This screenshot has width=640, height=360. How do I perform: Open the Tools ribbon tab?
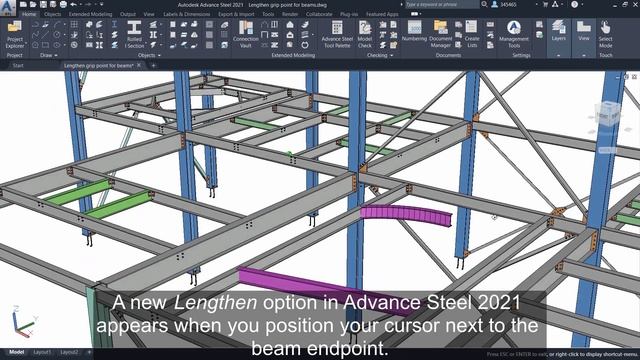pyautogui.click(x=268, y=14)
